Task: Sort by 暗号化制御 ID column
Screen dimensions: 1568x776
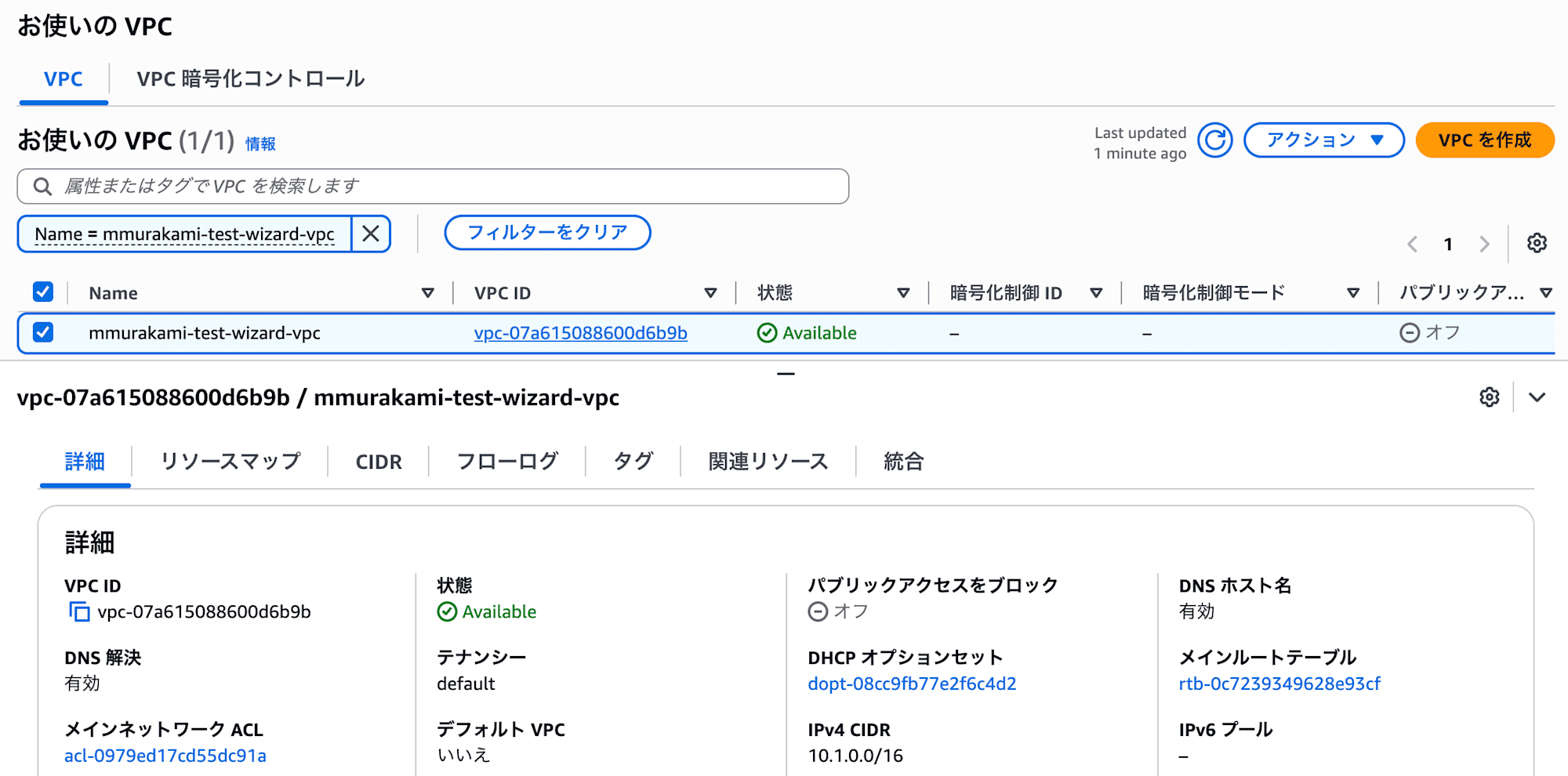Action: [x=1096, y=293]
